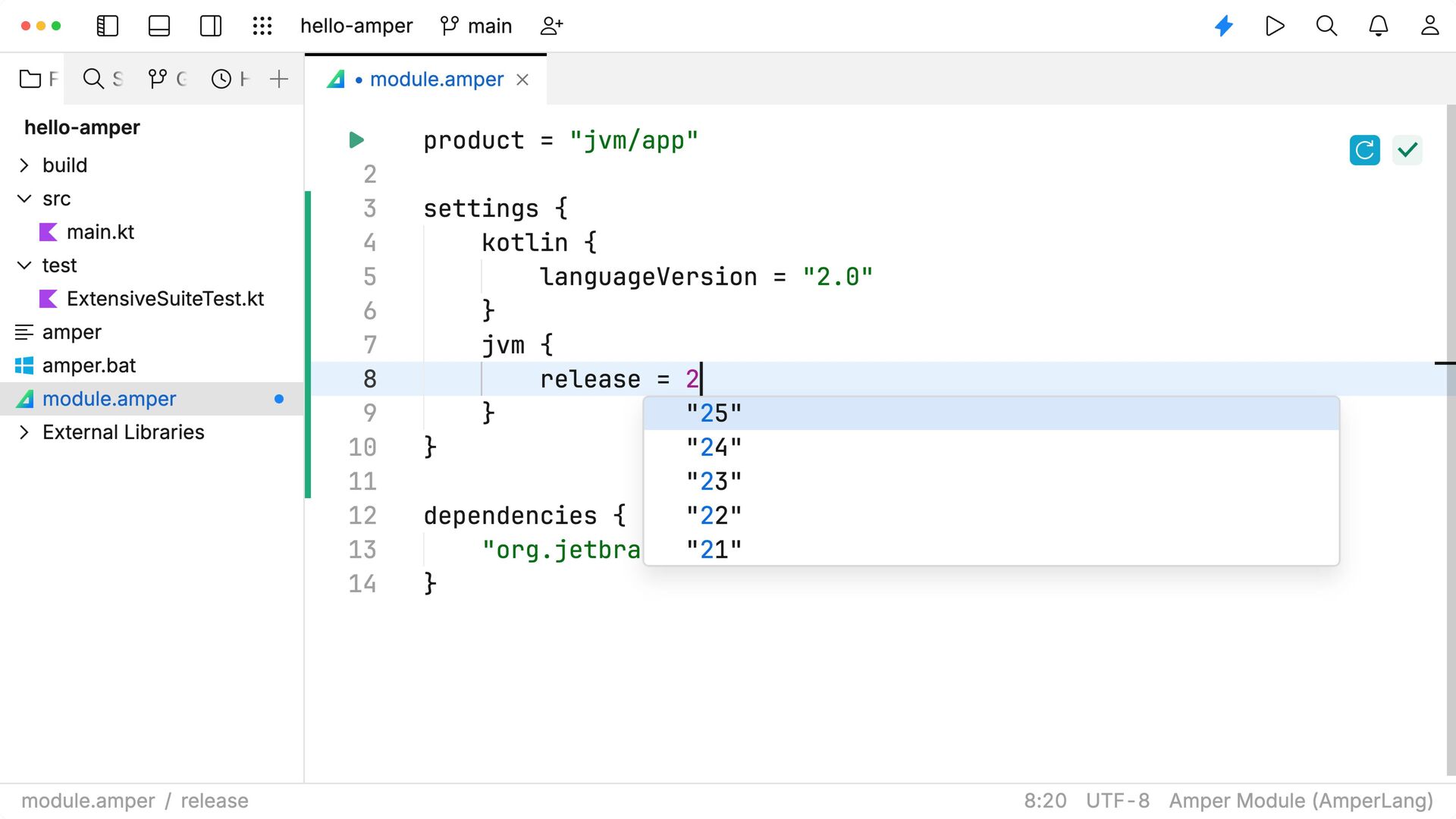Toggle the right sidebar panel icon
Viewport: 1456px width, 819px height.
(211, 26)
